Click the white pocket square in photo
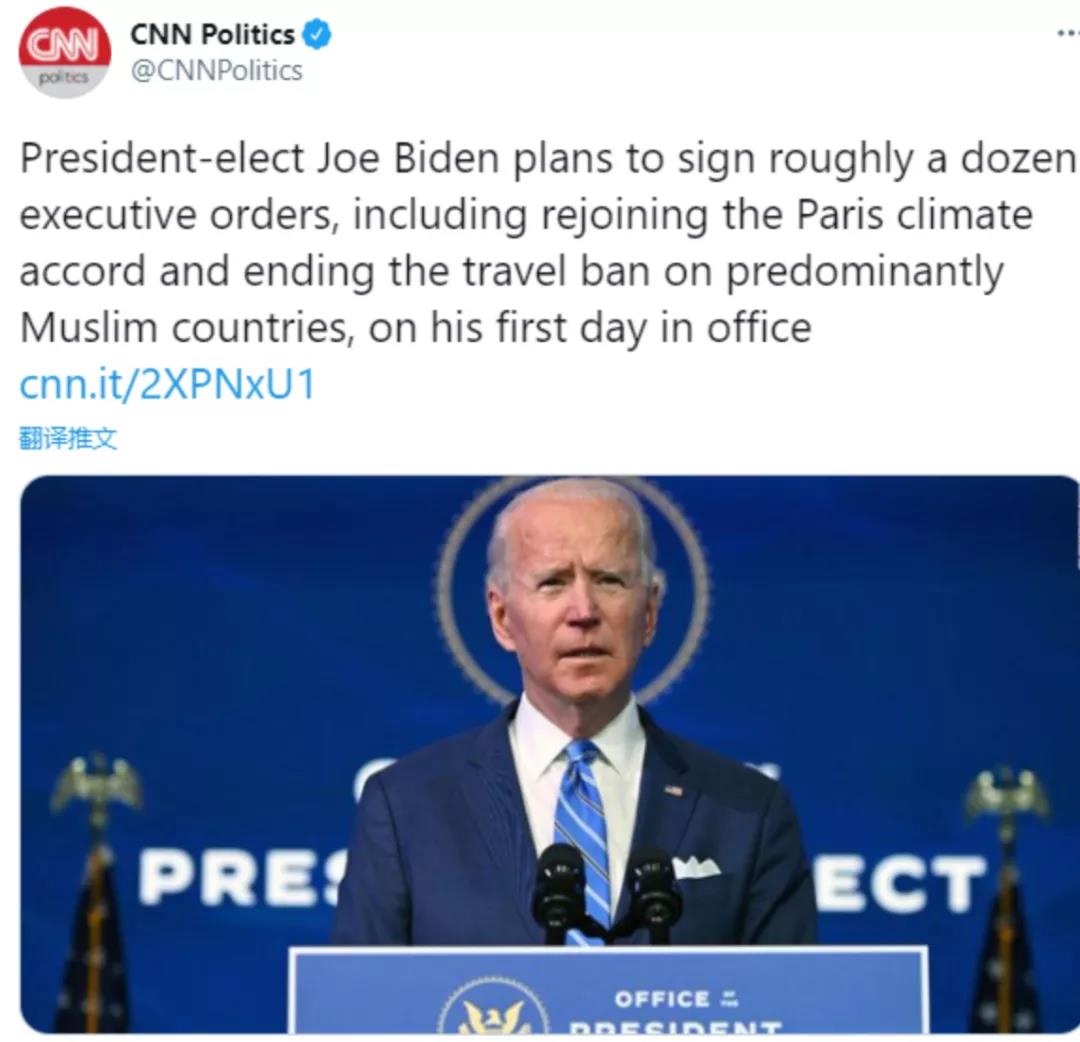 pos(696,866)
